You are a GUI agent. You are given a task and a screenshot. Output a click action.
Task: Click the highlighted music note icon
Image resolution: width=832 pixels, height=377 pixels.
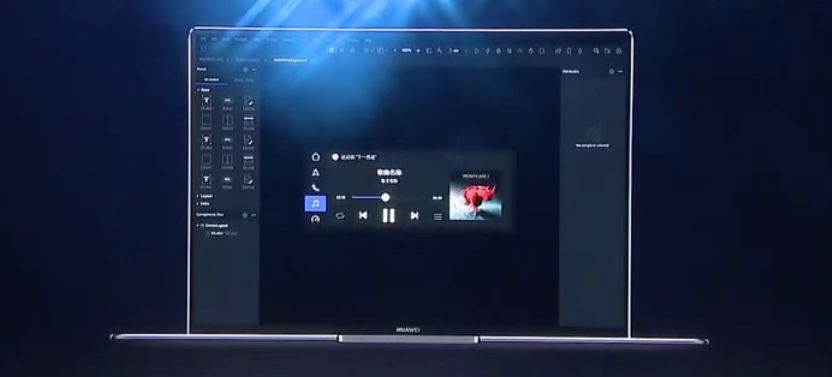pyautogui.click(x=315, y=203)
